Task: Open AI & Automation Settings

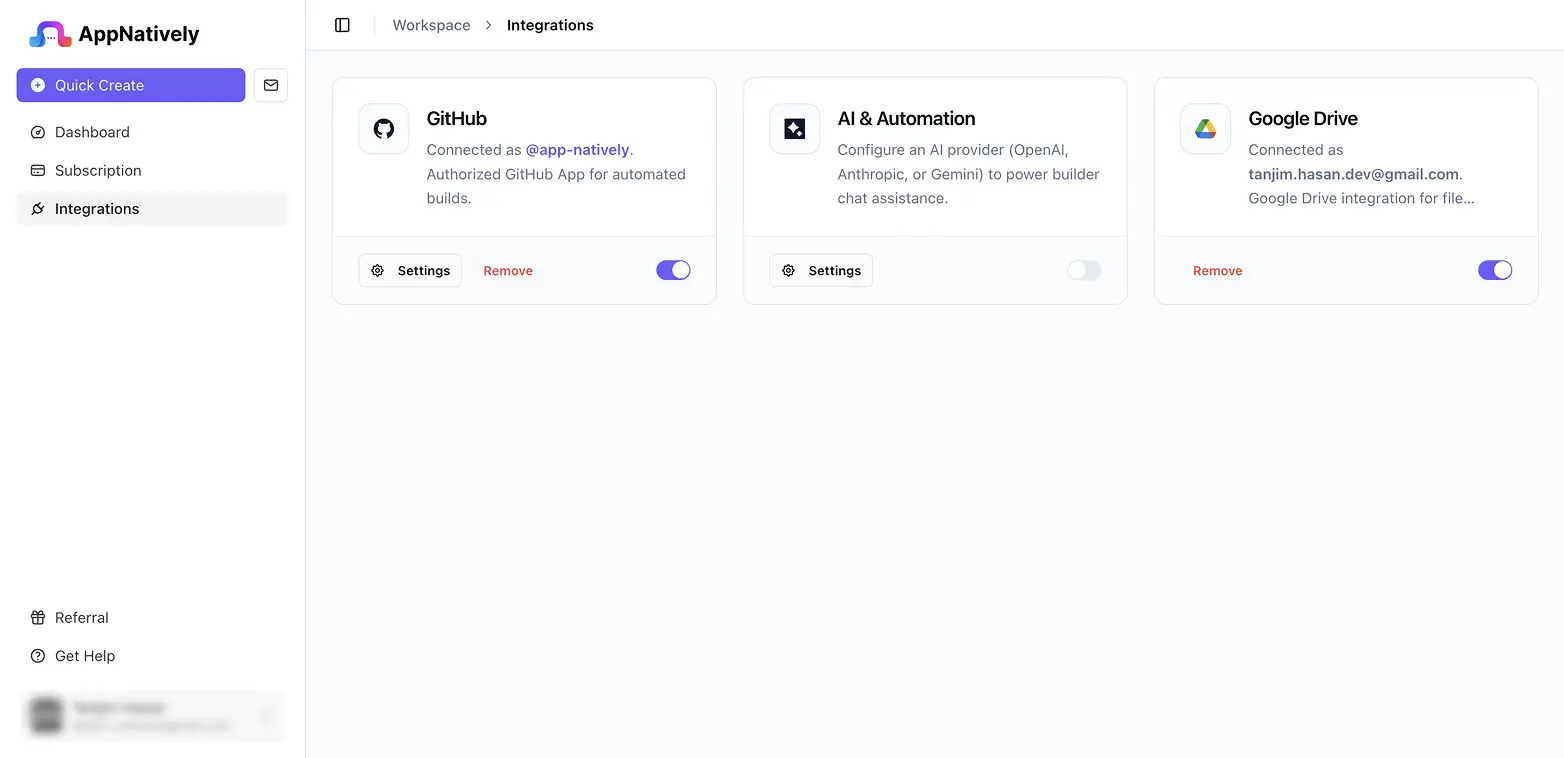Action: coord(821,270)
